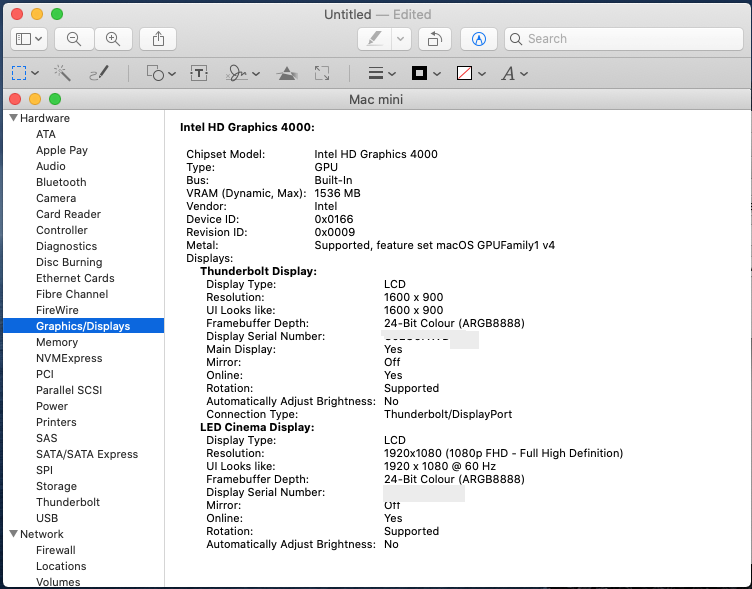Screen dimensions: 752x589
Task: Select Diagnostics in the sidebar
Action: tap(67, 246)
